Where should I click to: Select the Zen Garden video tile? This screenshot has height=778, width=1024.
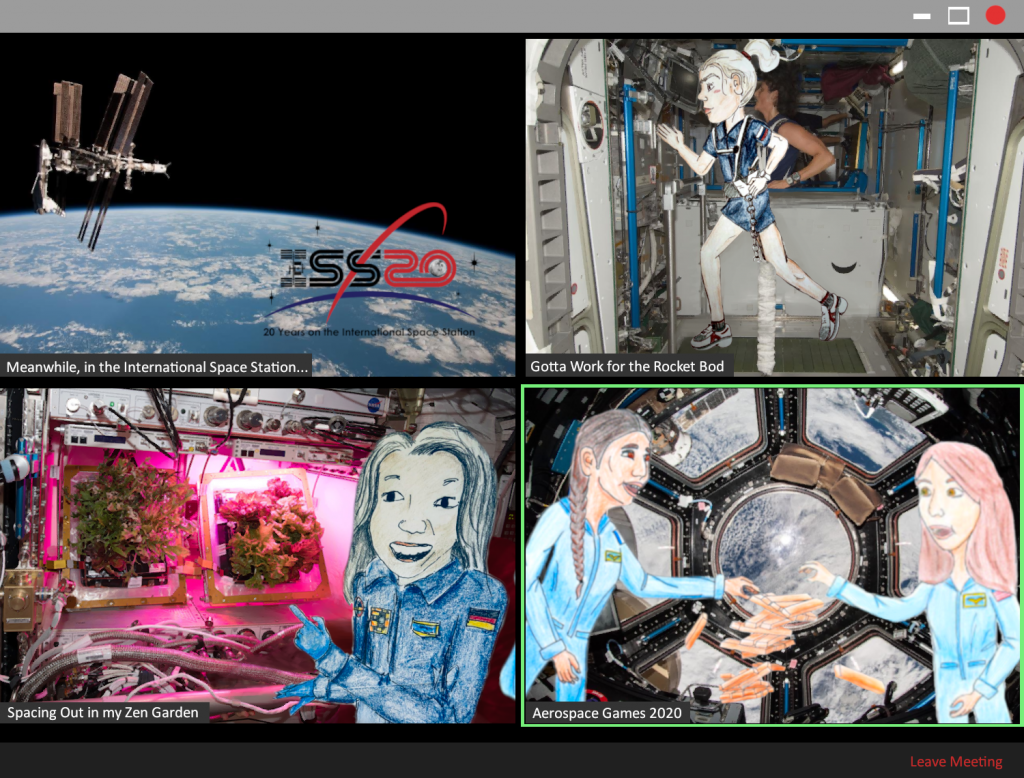pos(257,555)
